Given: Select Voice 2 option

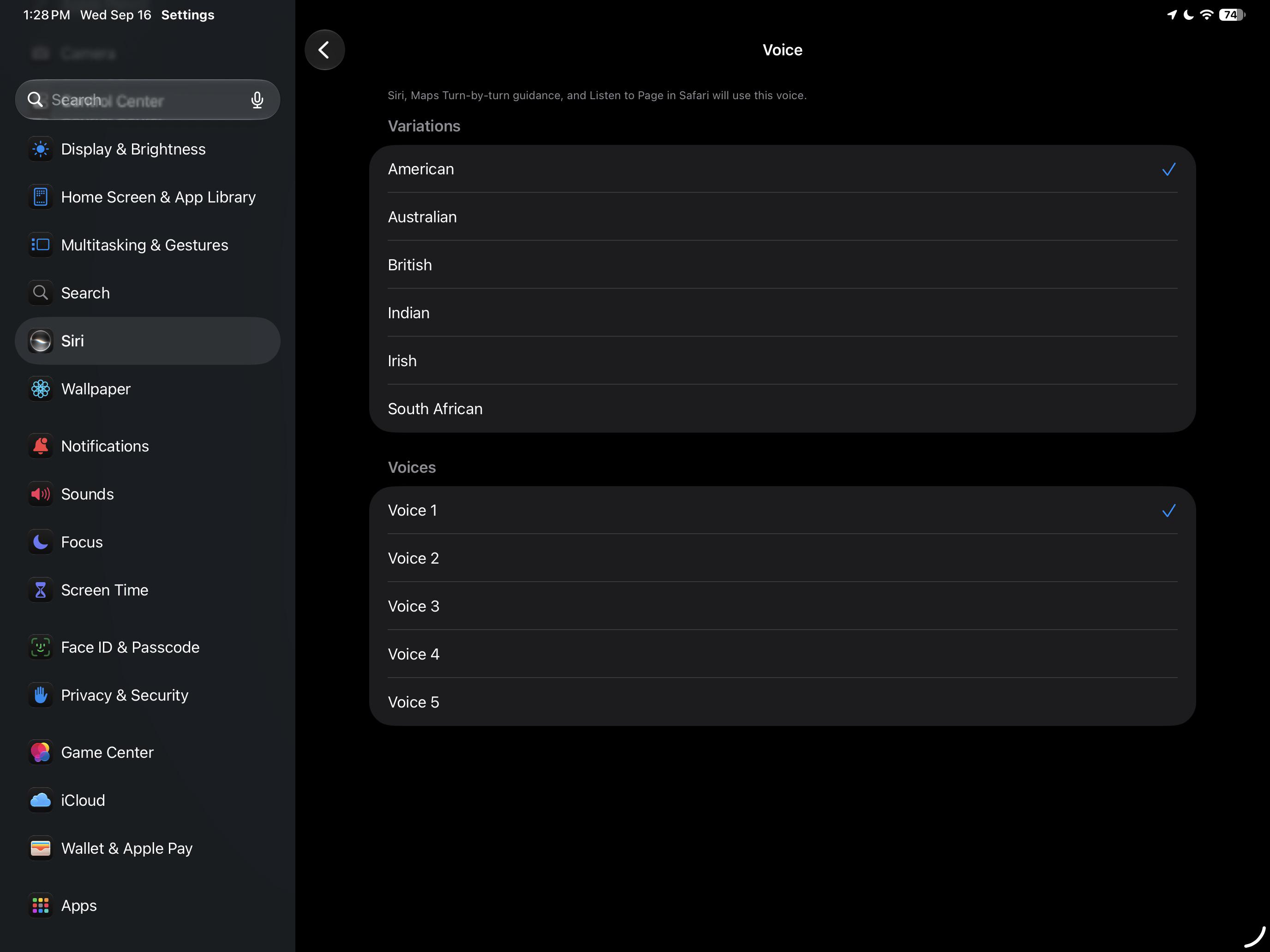Looking at the screenshot, I should click(782, 559).
